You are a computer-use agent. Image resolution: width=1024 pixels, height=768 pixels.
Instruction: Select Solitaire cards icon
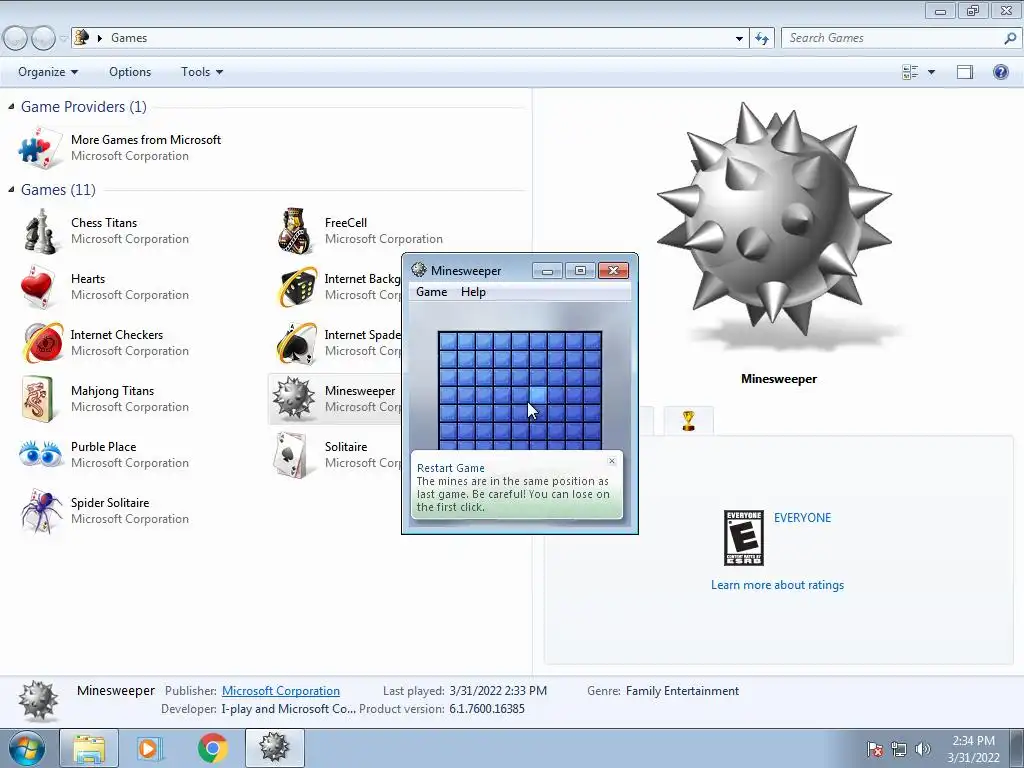coord(291,455)
